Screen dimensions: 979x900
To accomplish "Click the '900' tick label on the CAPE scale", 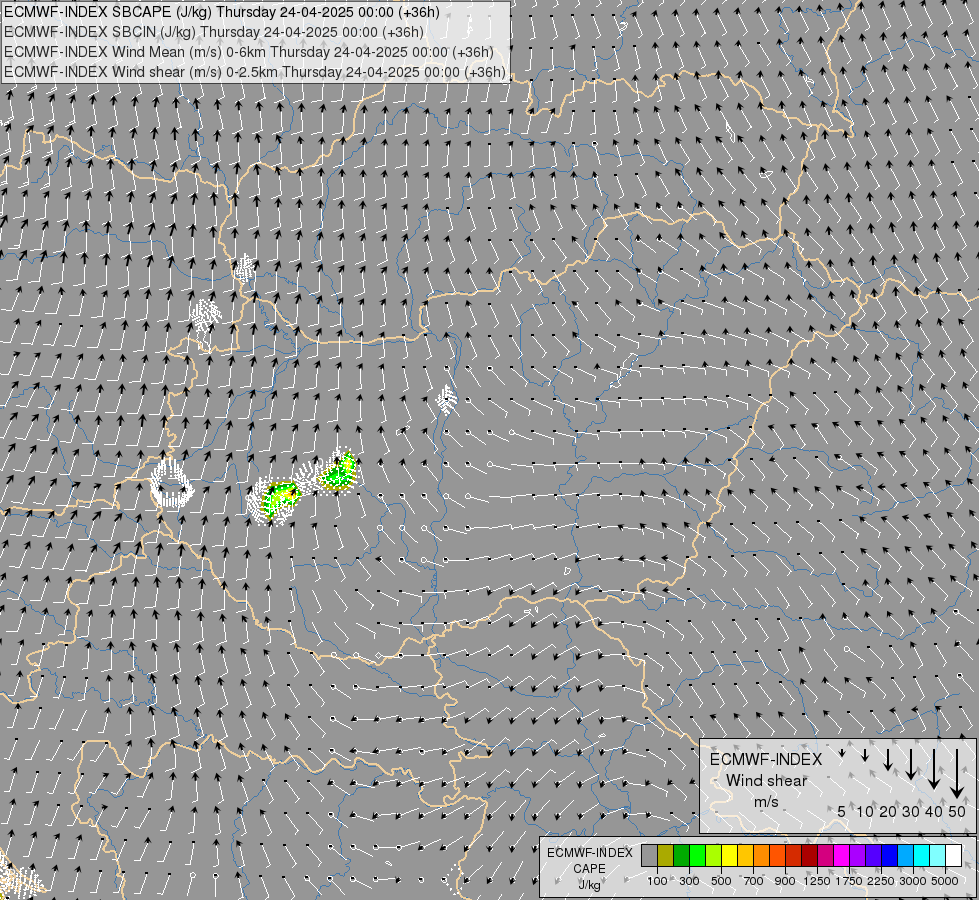I will tap(785, 881).
